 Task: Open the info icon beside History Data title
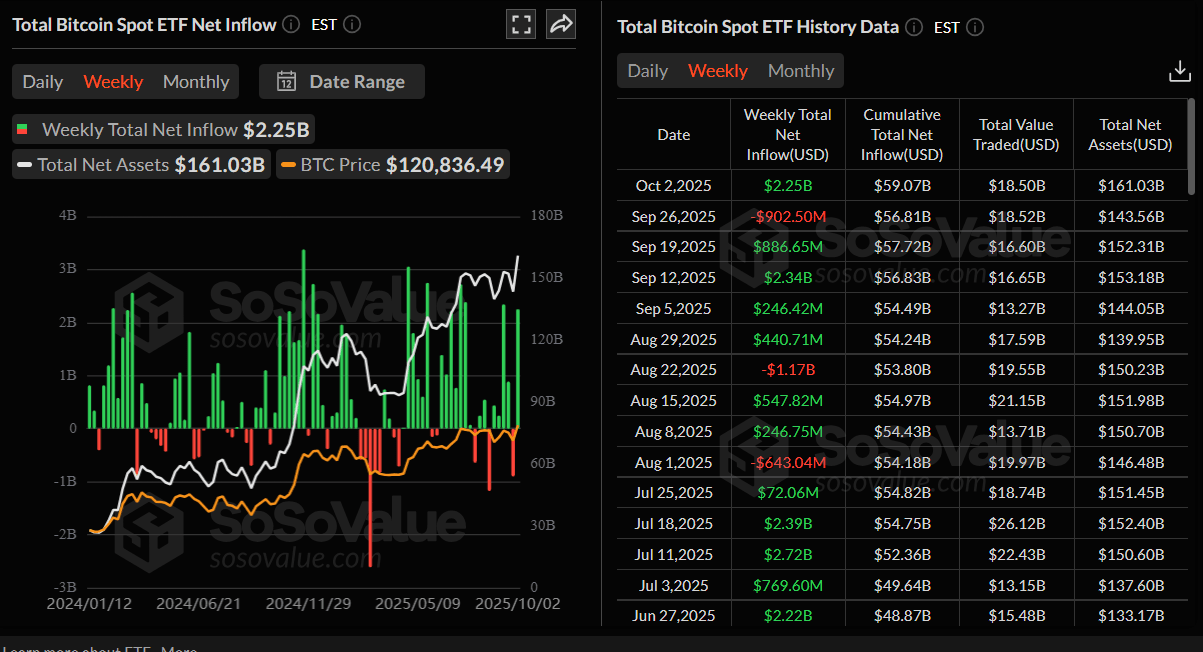pyautogui.click(x=913, y=27)
